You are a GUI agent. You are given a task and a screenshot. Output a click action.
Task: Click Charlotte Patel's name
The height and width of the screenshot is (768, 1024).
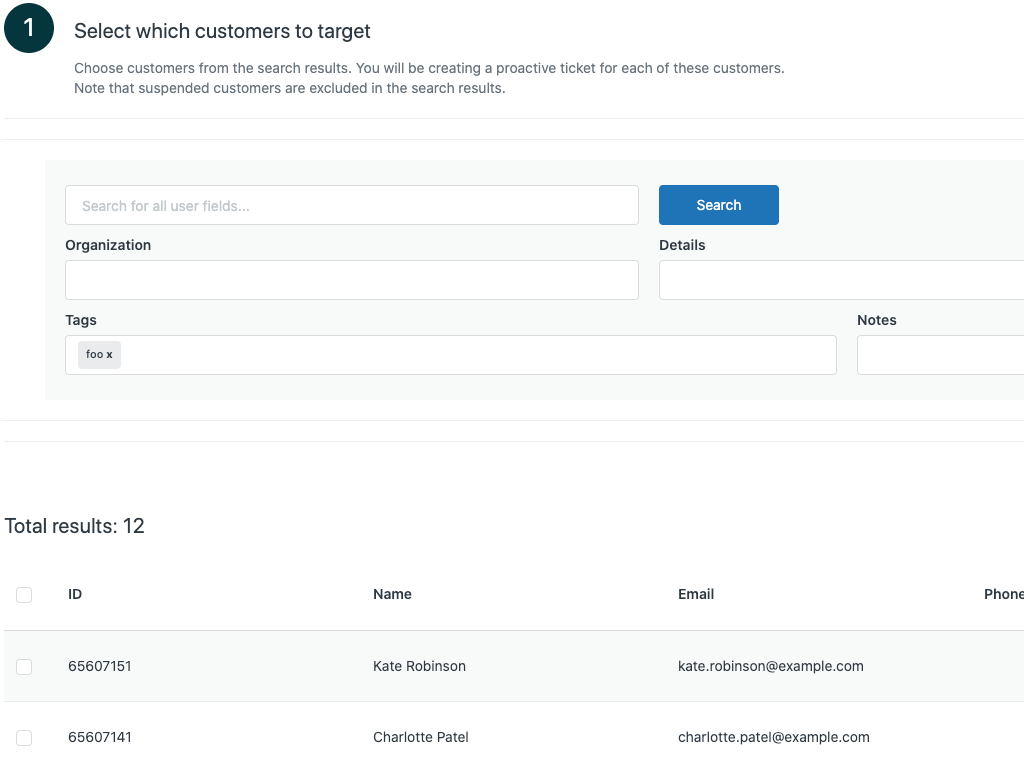pos(420,737)
